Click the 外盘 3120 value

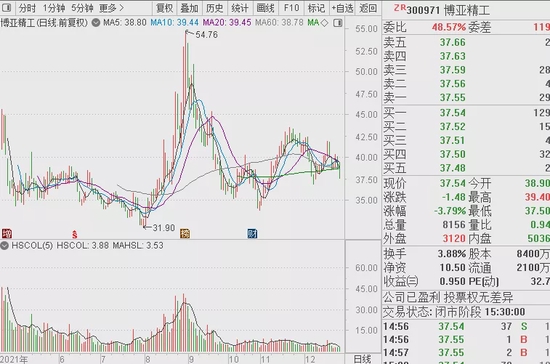tap(454, 239)
